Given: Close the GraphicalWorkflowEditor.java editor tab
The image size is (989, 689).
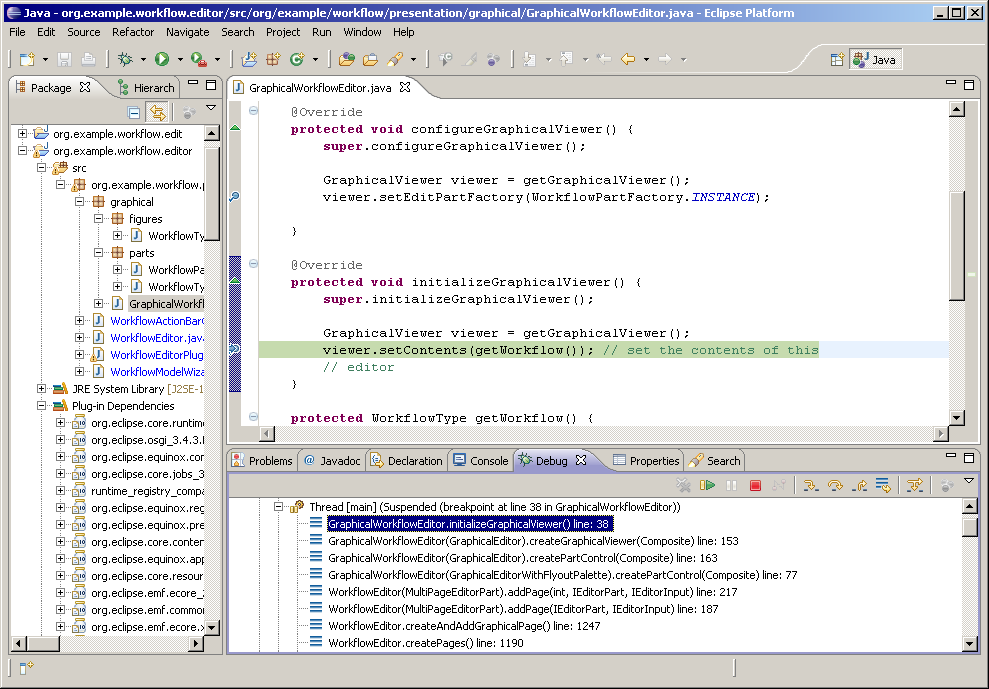Looking at the screenshot, I should 405,87.
